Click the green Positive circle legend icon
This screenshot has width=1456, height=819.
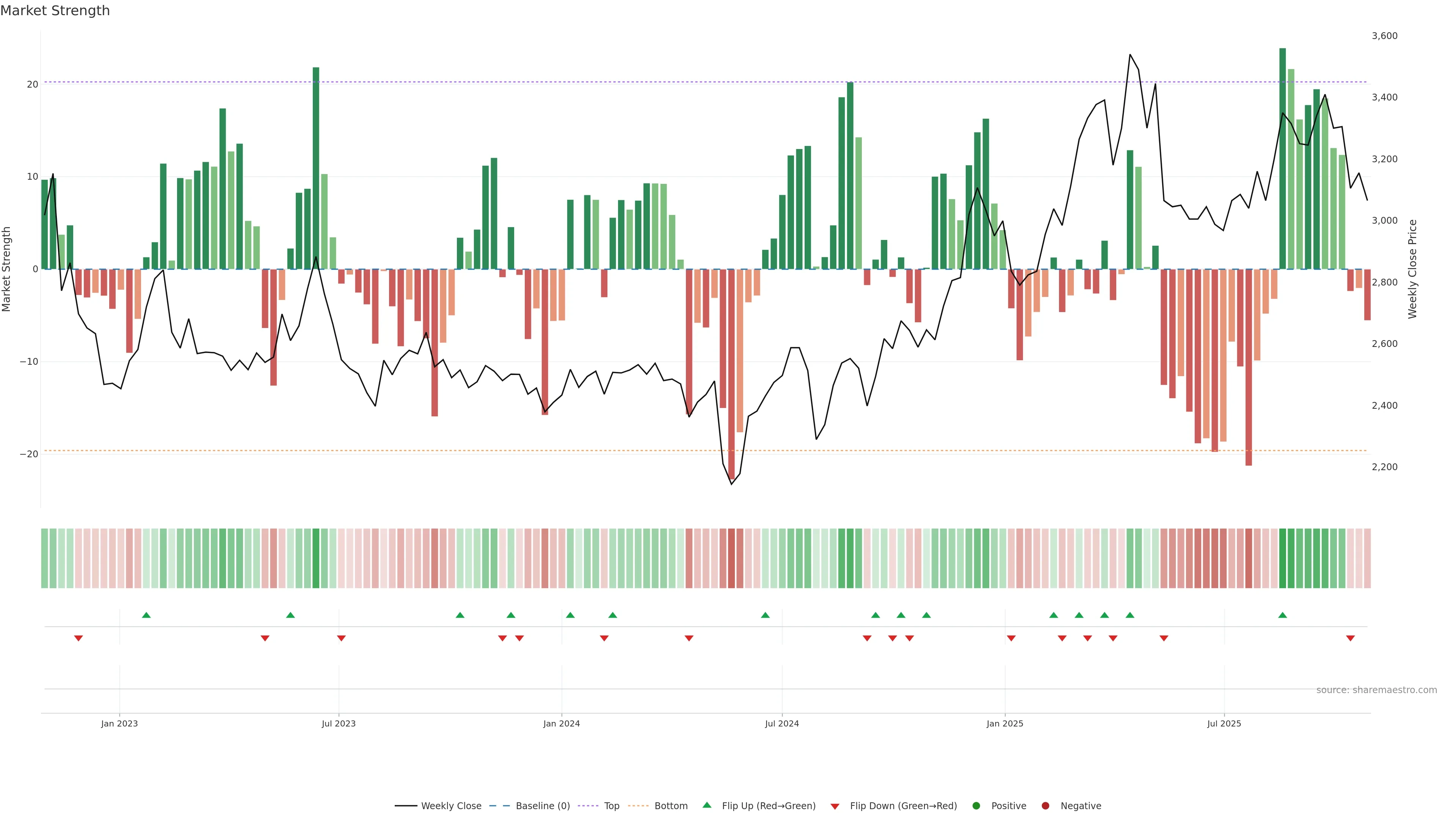(976, 805)
